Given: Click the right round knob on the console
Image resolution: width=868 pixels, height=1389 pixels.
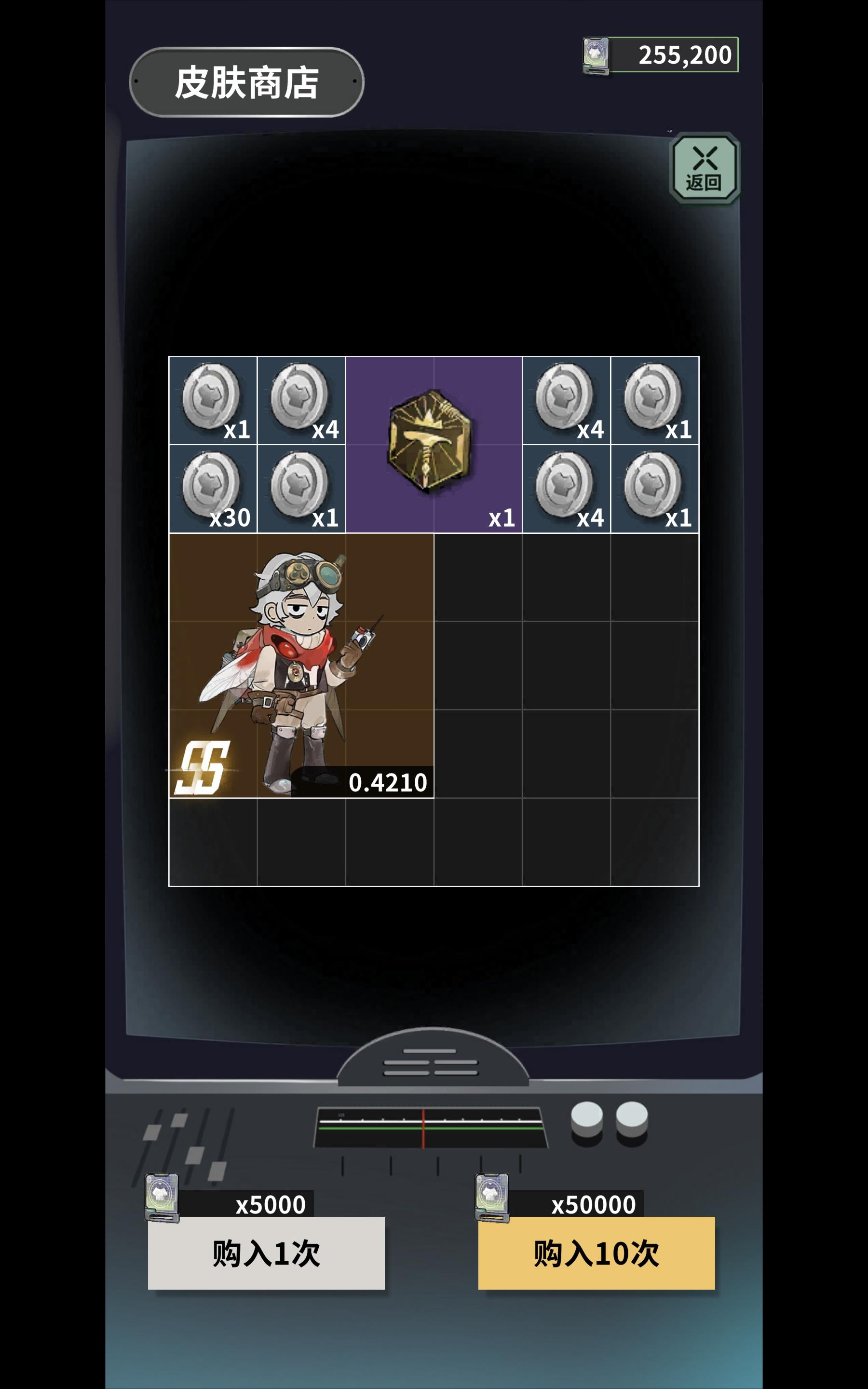Looking at the screenshot, I should tap(632, 1123).
